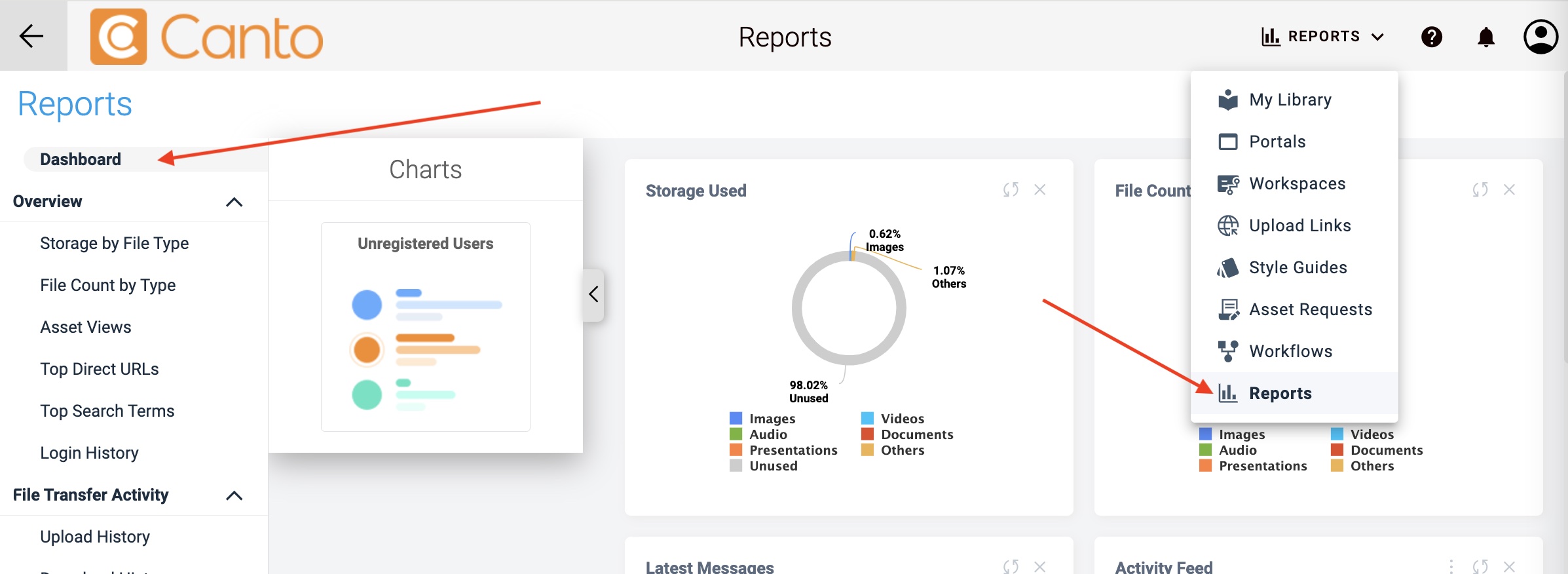Image resolution: width=1568 pixels, height=574 pixels.
Task: Click the Storage Used donut chart
Action: (x=849, y=308)
